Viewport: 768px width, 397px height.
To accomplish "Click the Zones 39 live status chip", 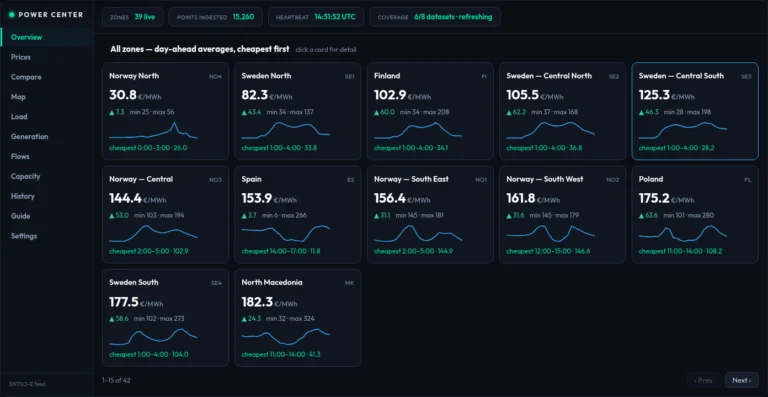I will (x=133, y=17).
